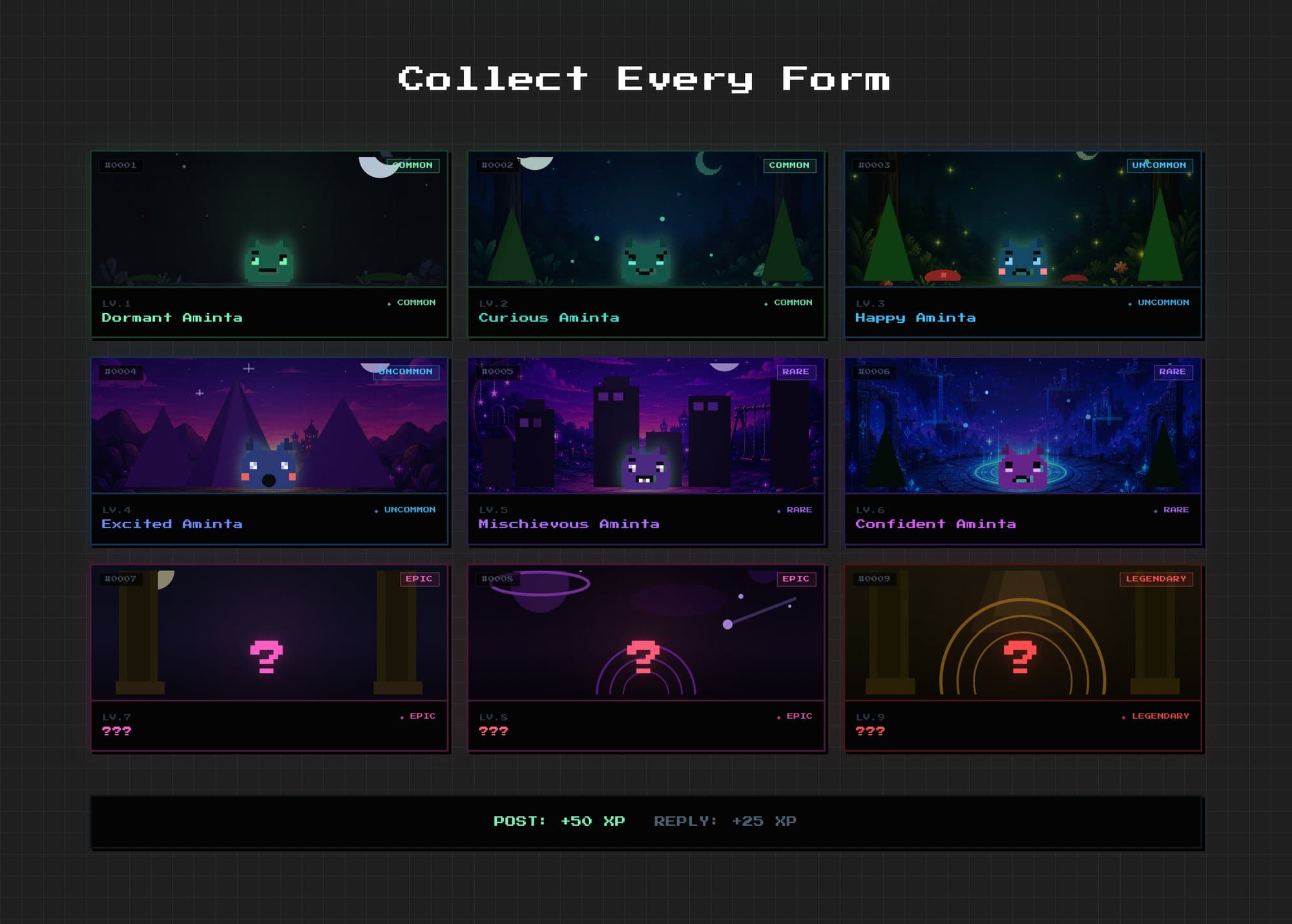Open the Excited Aminta pyramid scene thumbnail
Screen dimensions: 1292x924
269,426
